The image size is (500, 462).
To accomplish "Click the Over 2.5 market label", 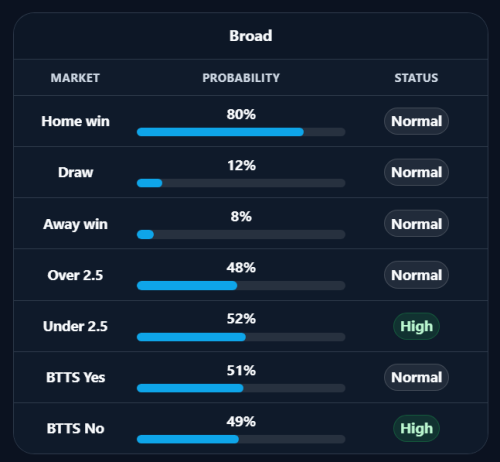I will 75,275.
